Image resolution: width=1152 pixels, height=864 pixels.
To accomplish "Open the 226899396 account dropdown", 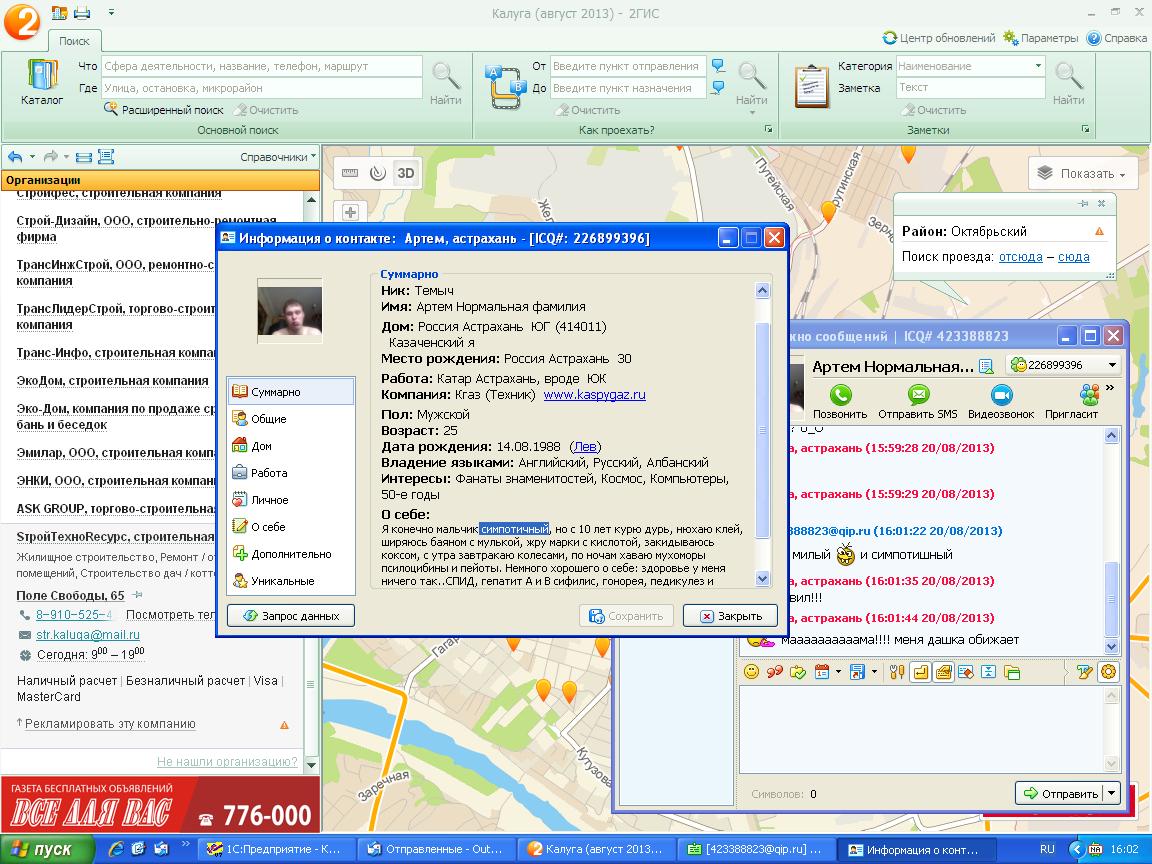I will [x=1062, y=364].
